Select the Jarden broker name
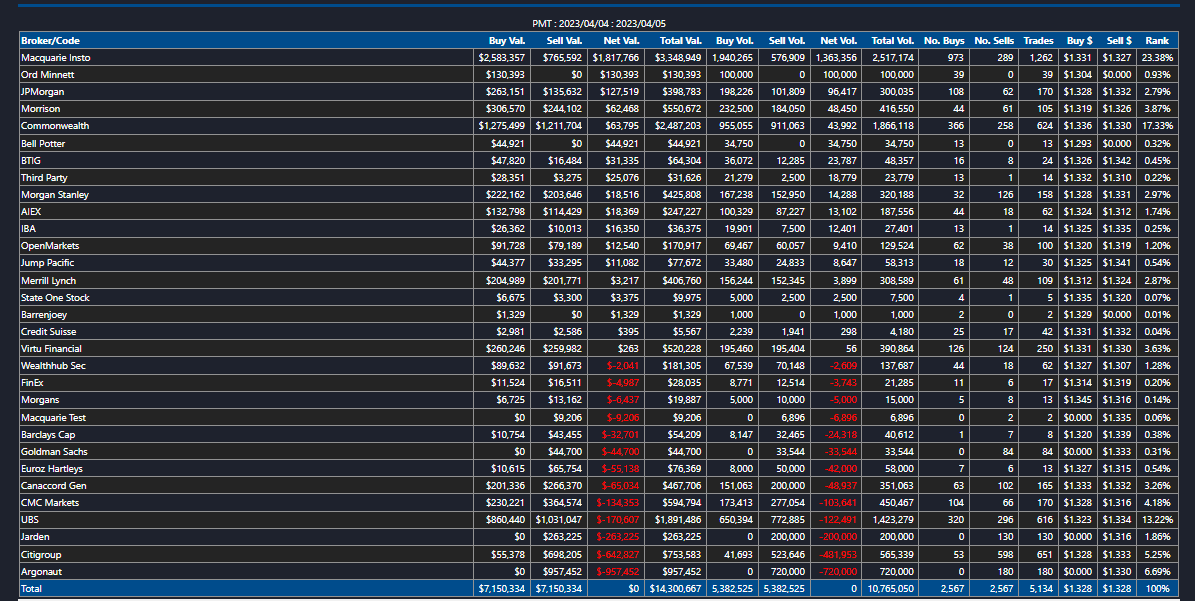1195x601 pixels. point(35,537)
